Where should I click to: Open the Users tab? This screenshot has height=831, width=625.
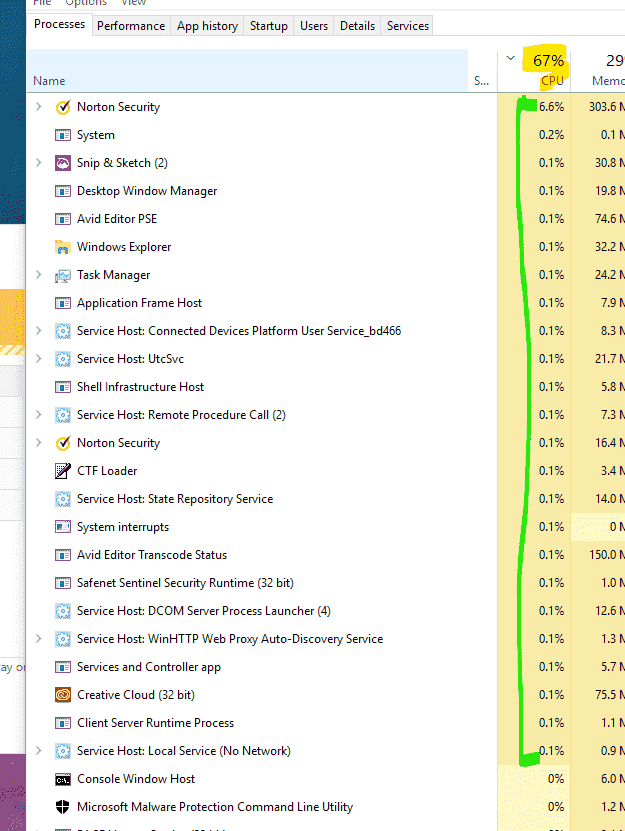[x=314, y=26]
